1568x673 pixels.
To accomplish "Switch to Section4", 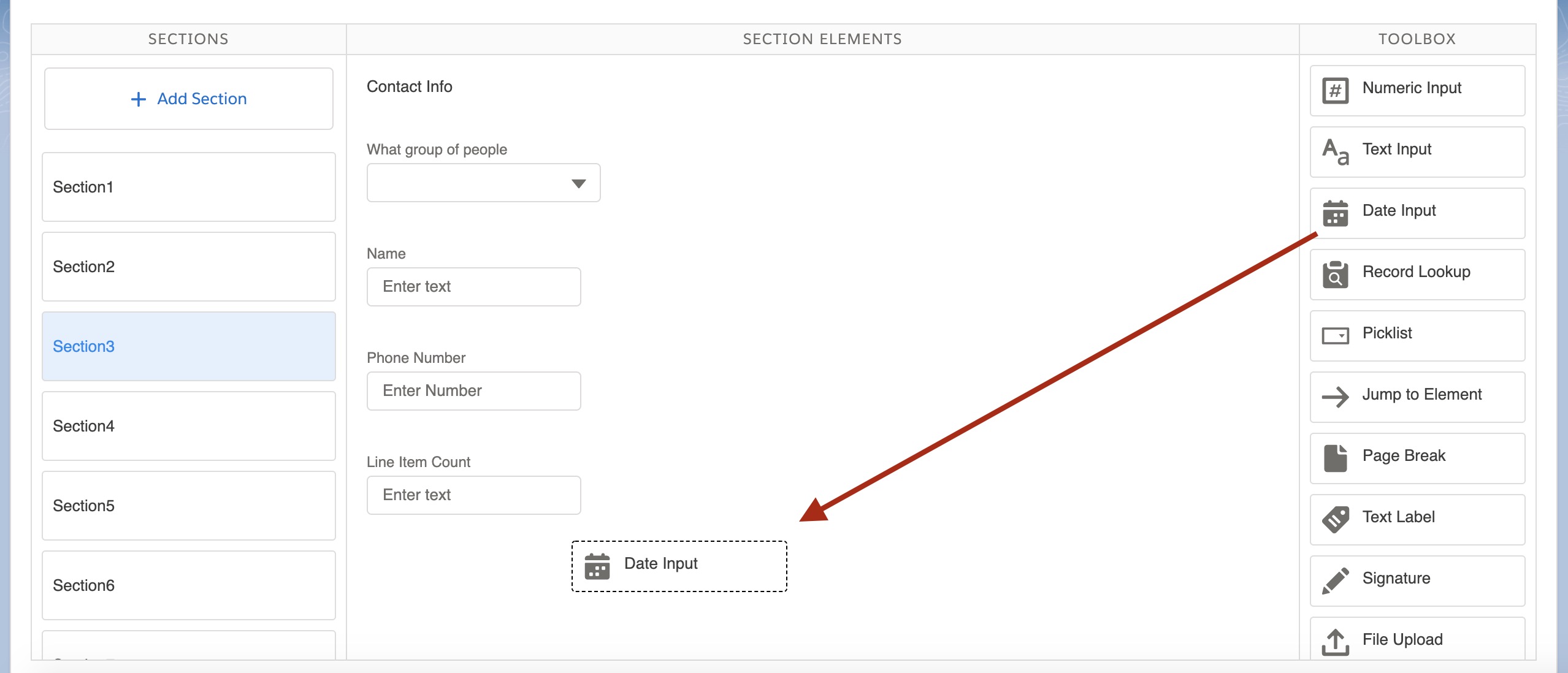I will pyautogui.click(x=189, y=426).
